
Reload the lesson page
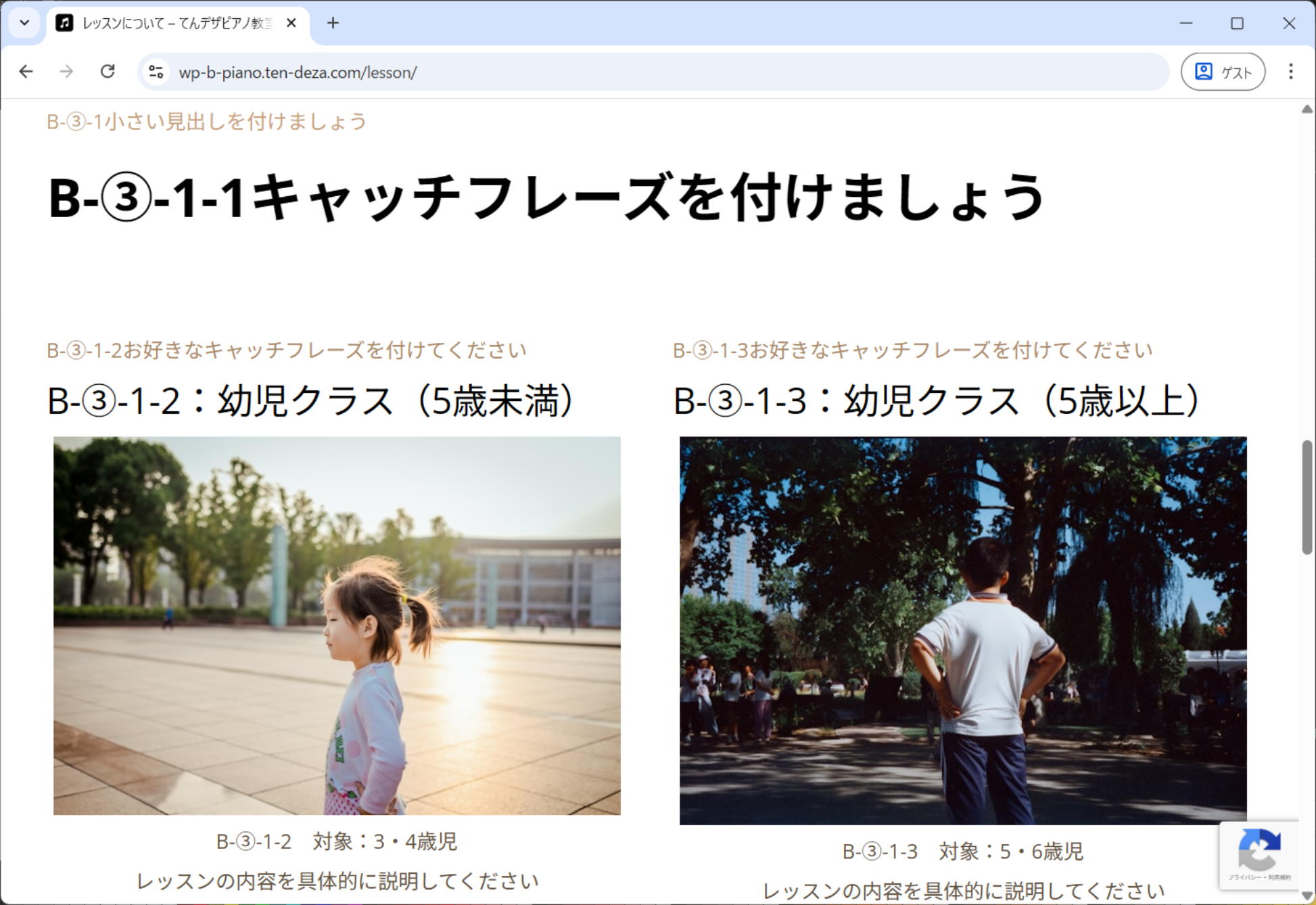(x=108, y=72)
